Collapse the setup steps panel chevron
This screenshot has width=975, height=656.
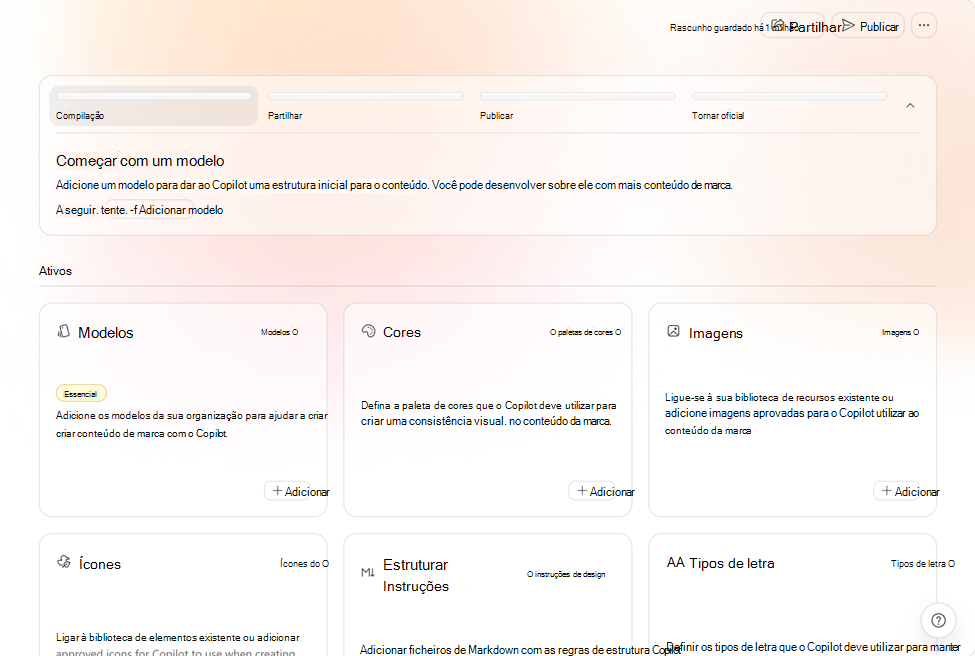coord(910,106)
